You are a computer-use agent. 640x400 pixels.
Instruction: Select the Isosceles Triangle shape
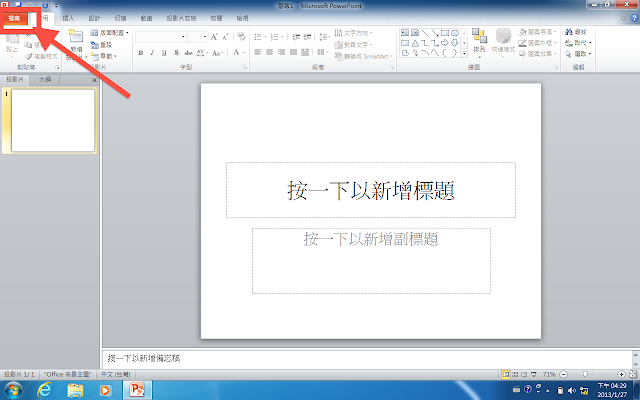click(415, 43)
